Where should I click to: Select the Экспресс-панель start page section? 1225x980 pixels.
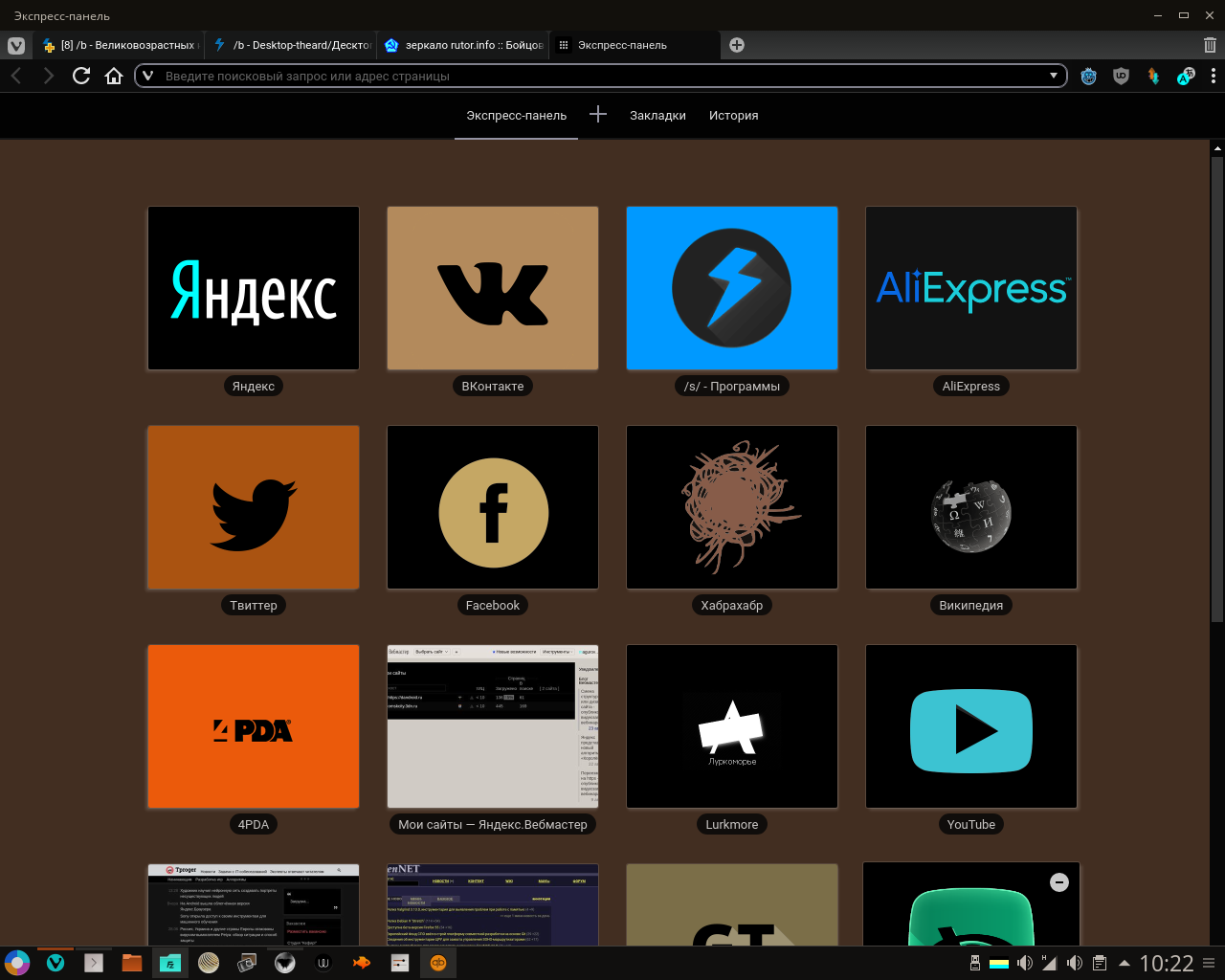click(x=516, y=116)
